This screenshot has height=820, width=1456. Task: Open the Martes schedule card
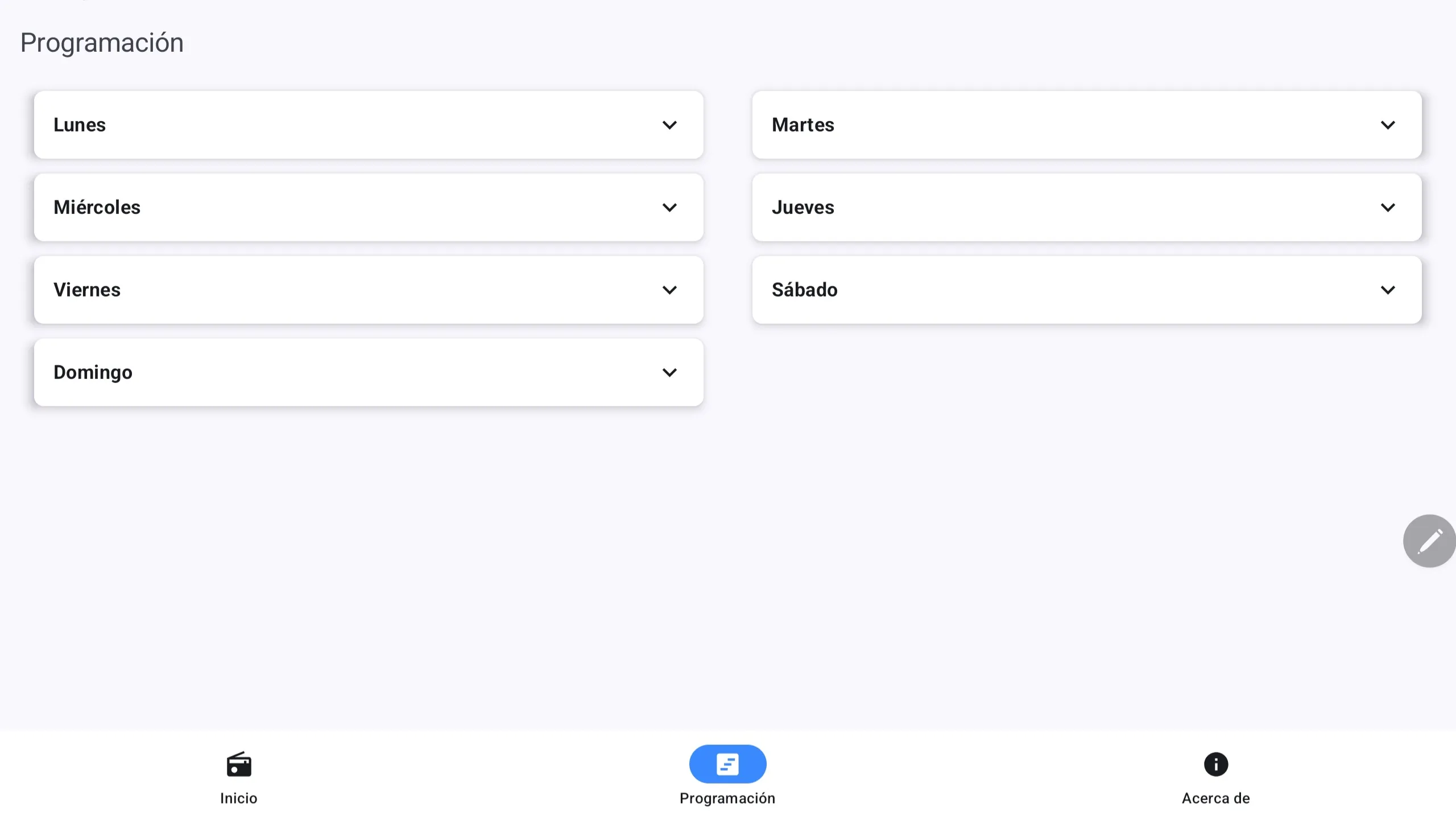click(1058, 125)
